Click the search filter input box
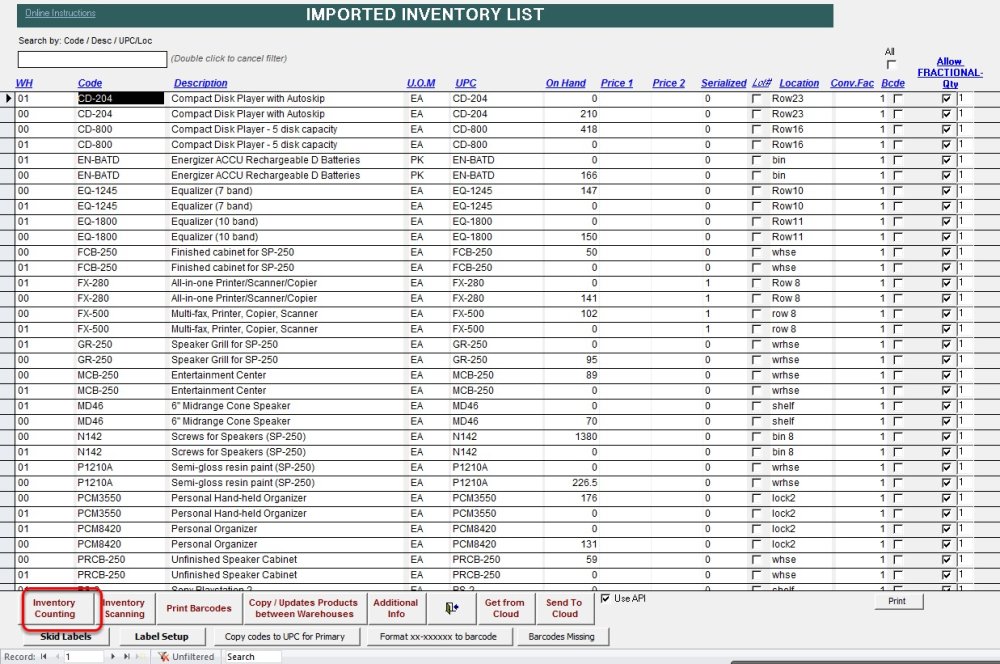This screenshot has height=664, width=1000. (92, 59)
